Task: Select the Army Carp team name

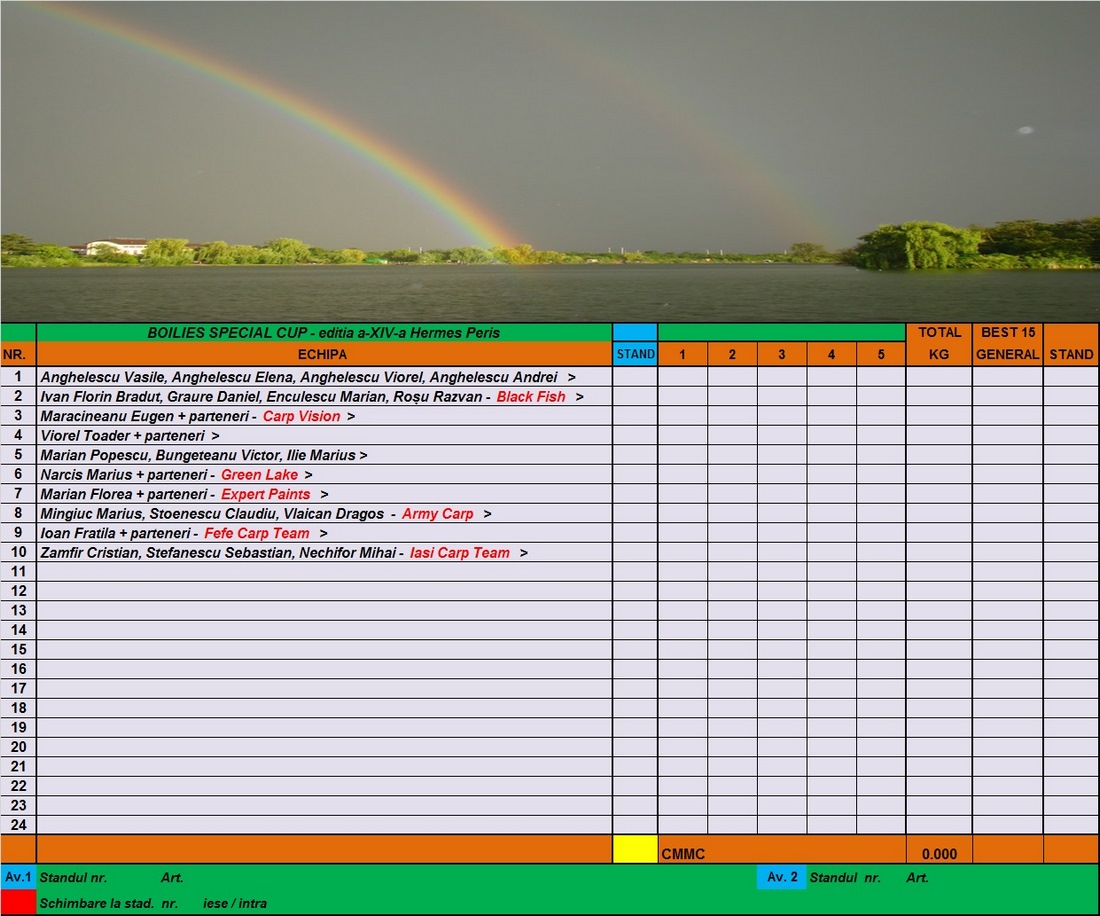Action: 437,514
